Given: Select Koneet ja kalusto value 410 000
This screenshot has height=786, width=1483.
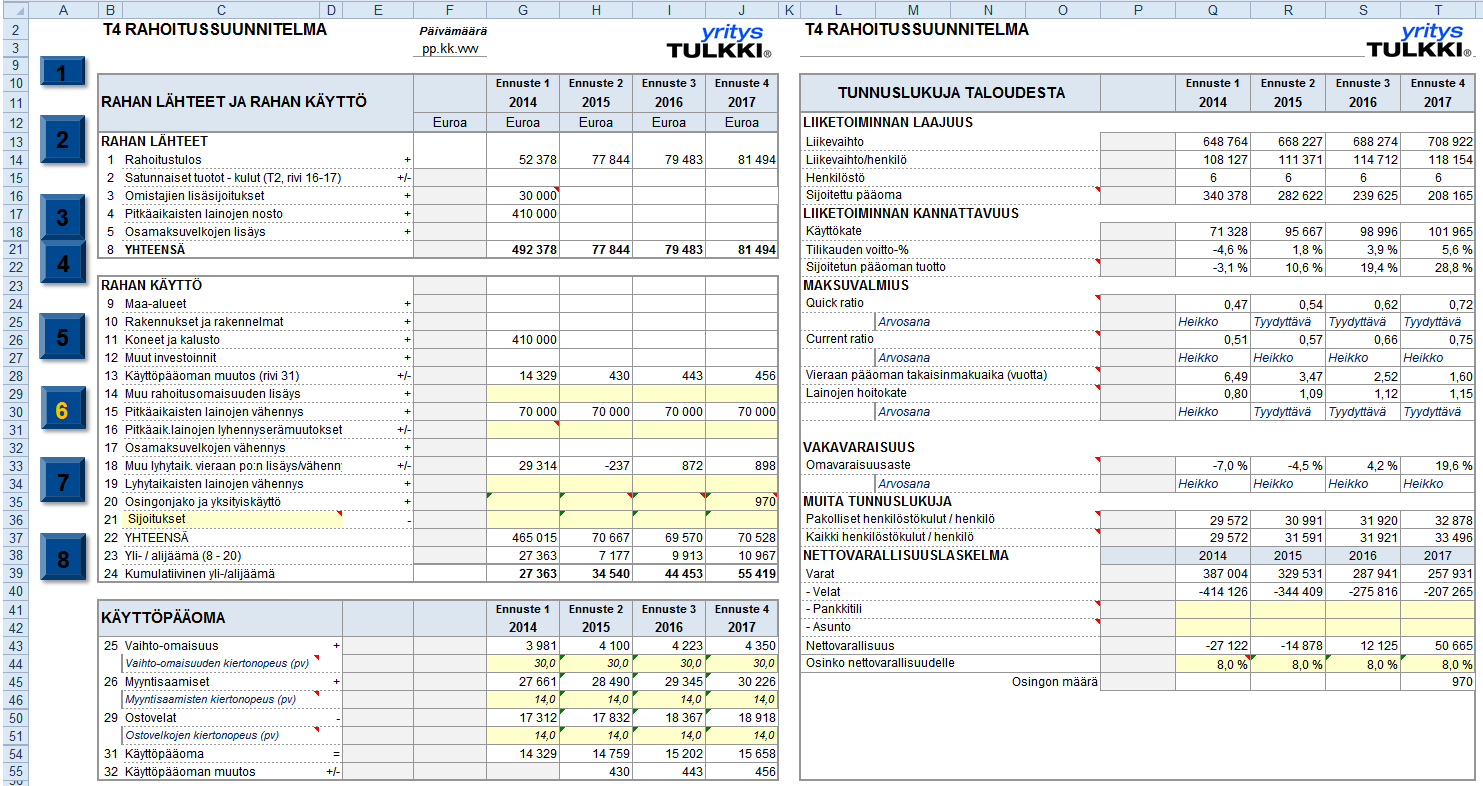Looking at the screenshot, I should [523, 339].
